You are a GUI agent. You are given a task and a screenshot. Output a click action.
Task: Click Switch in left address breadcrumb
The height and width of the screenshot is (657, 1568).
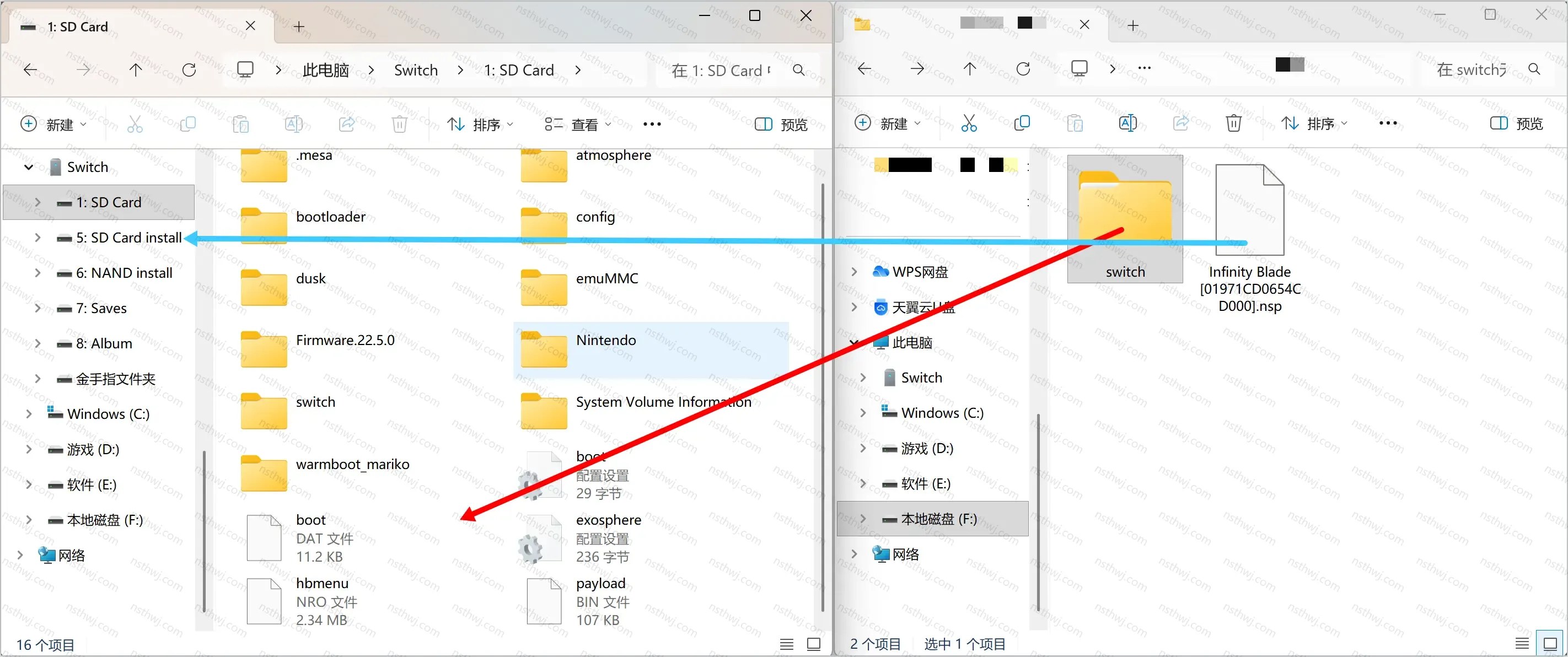click(x=416, y=70)
